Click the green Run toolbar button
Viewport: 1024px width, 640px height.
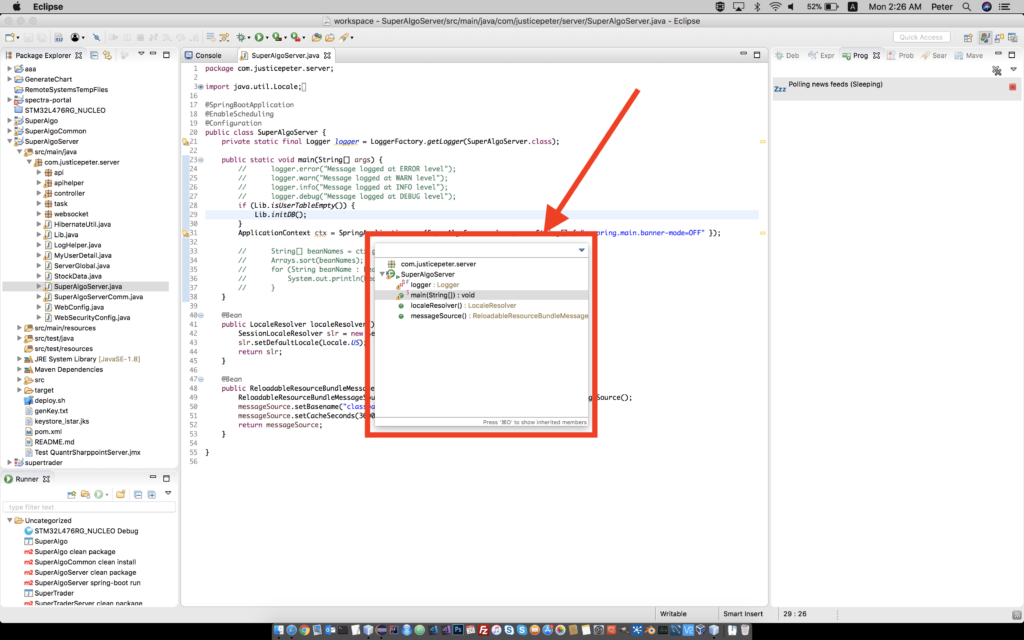click(259, 37)
